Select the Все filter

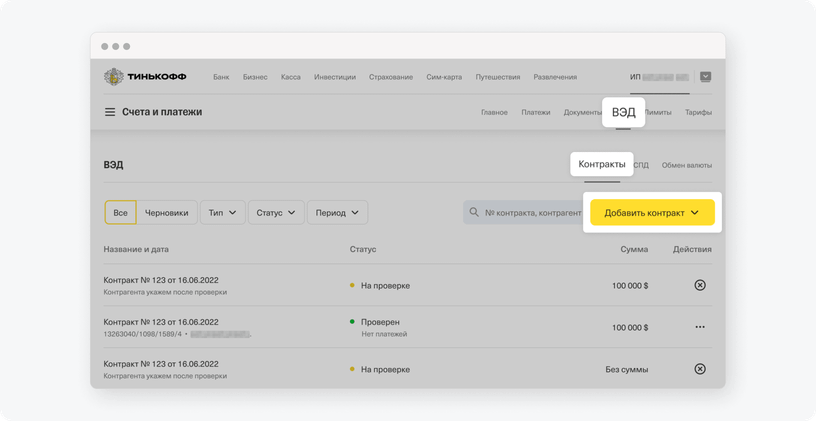(120, 212)
